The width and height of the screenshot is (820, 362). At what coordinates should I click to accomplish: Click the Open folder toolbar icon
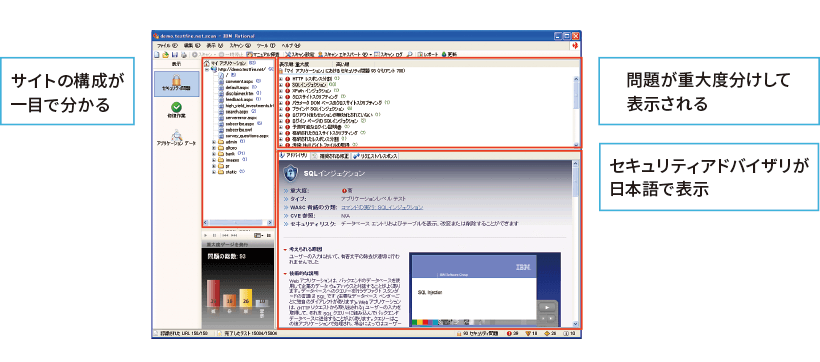(x=165, y=54)
